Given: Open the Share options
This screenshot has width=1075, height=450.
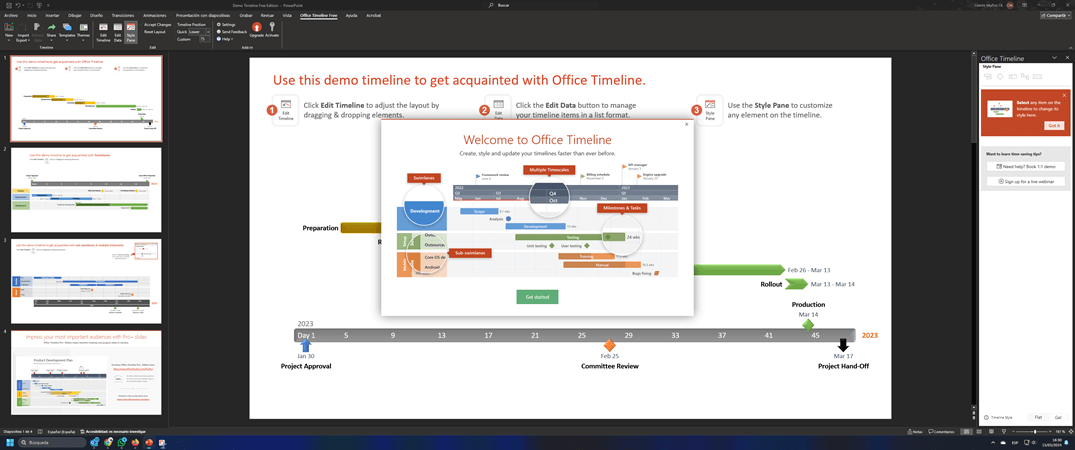Looking at the screenshot, I should point(51,30).
